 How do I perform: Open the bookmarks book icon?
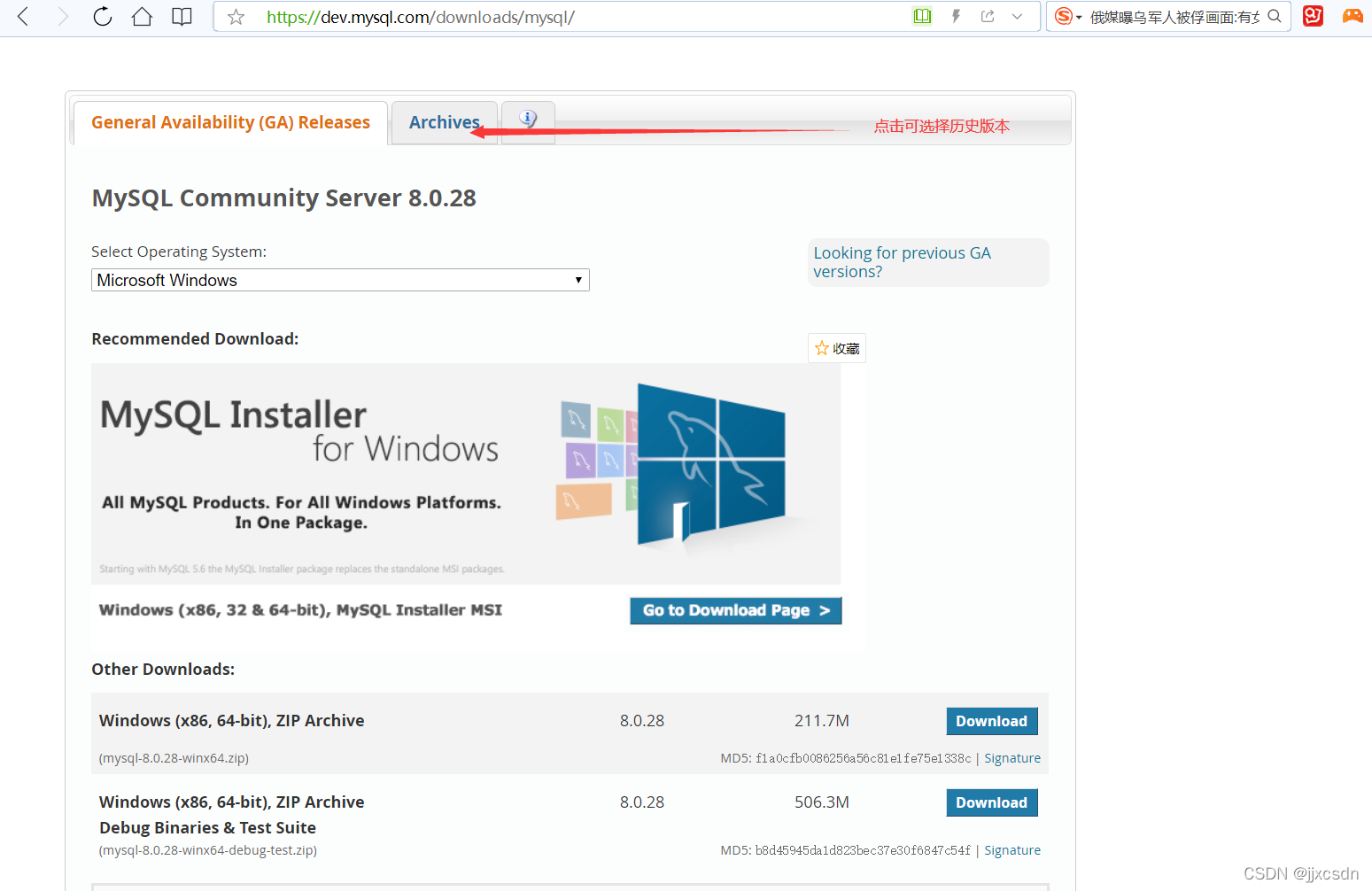click(x=182, y=17)
